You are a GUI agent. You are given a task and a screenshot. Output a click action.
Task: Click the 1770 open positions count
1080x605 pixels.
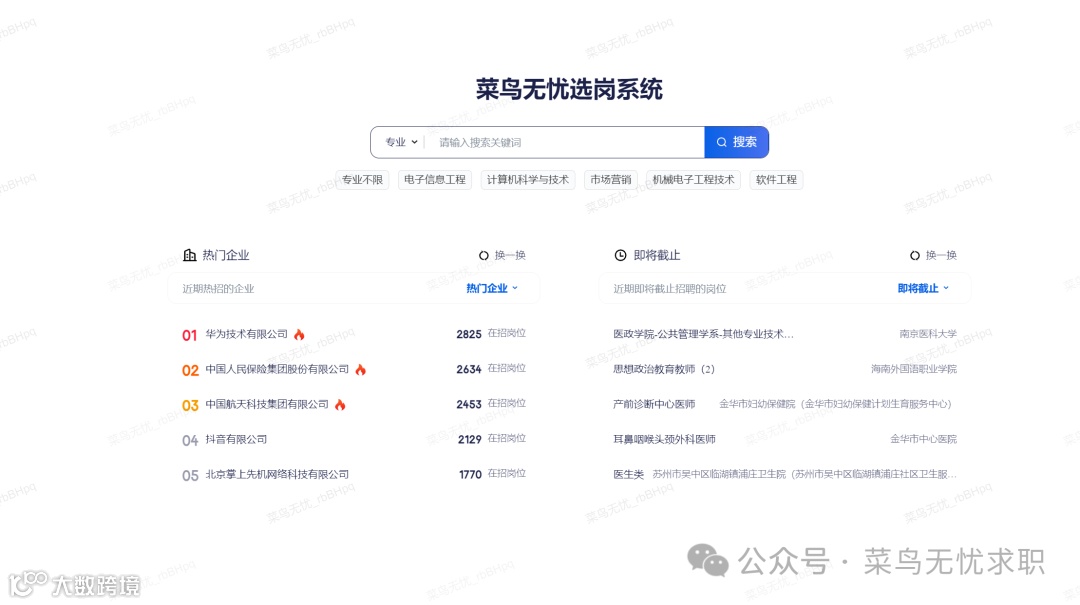pos(470,475)
